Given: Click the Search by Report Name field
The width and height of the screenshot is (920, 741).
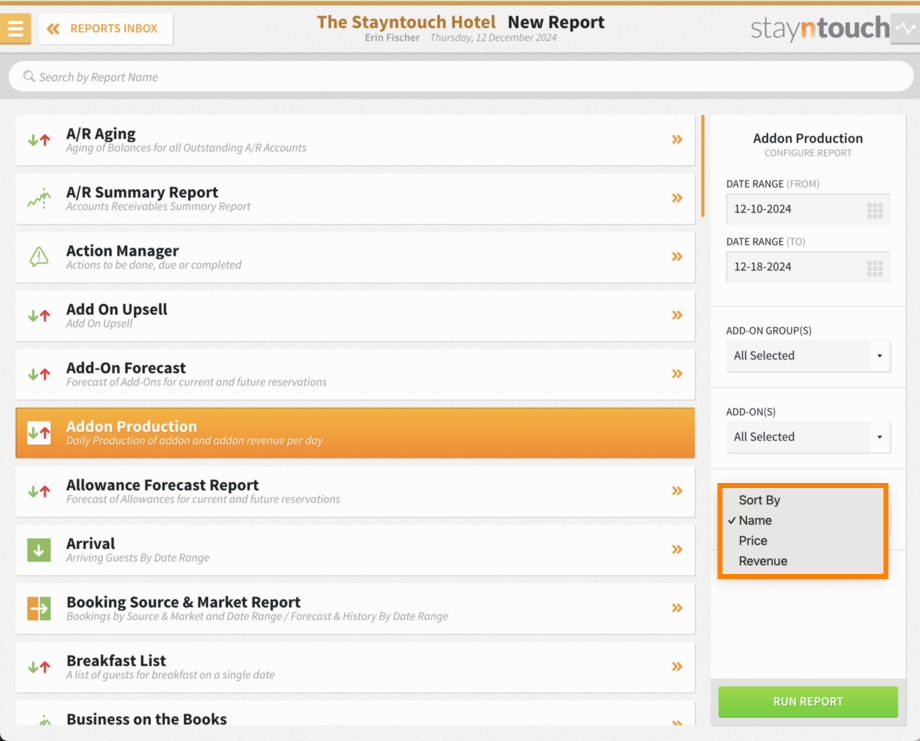Looking at the screenshot, I should (x=461, y=77).
